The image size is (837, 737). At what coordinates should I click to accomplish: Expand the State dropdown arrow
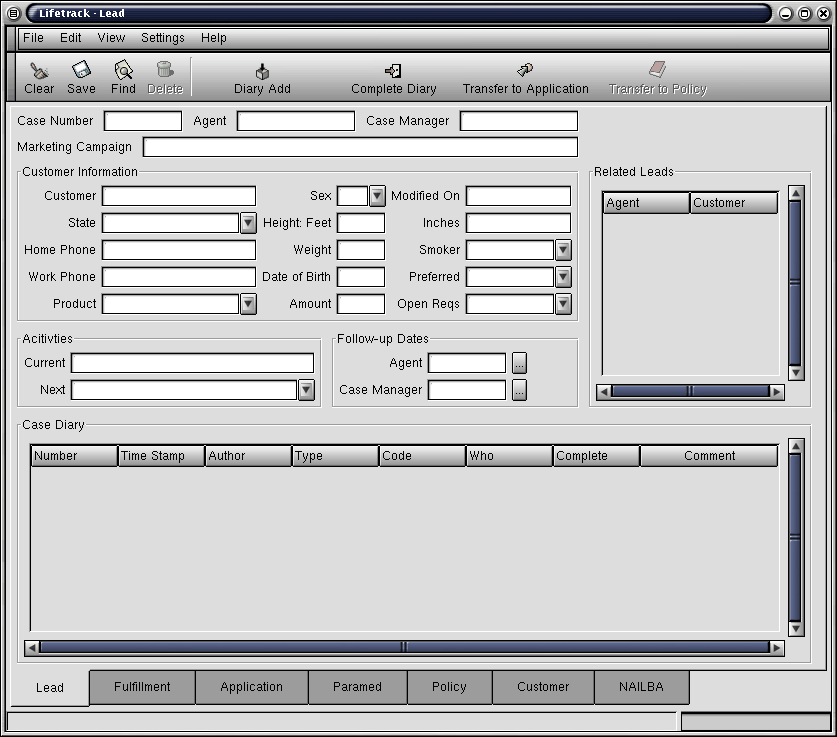[x=248, y=223]
